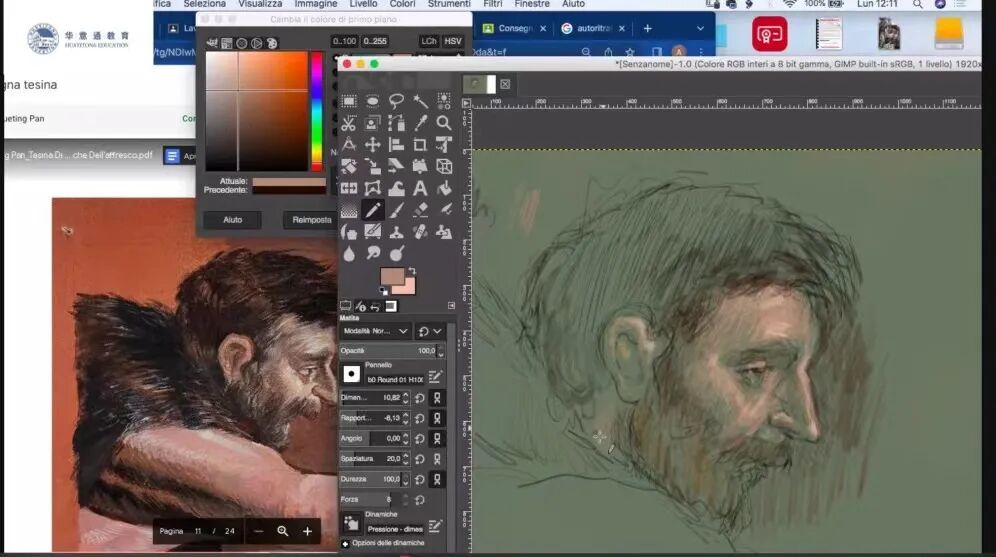Select the Color Picker eyedropper tool

(420, 123)
